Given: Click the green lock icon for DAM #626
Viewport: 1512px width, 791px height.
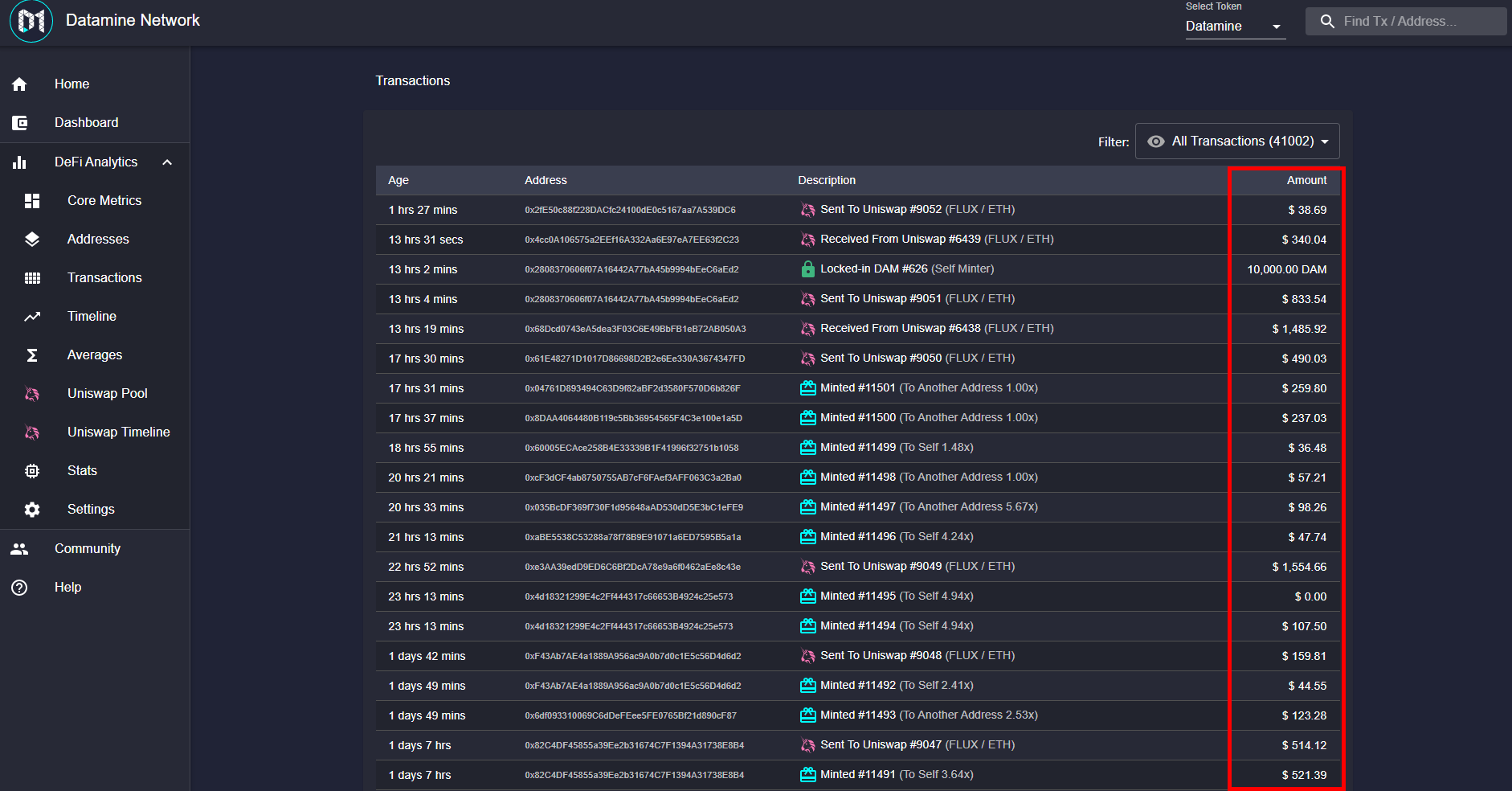Looking at the screenshot, I should [x=807, y=269].
